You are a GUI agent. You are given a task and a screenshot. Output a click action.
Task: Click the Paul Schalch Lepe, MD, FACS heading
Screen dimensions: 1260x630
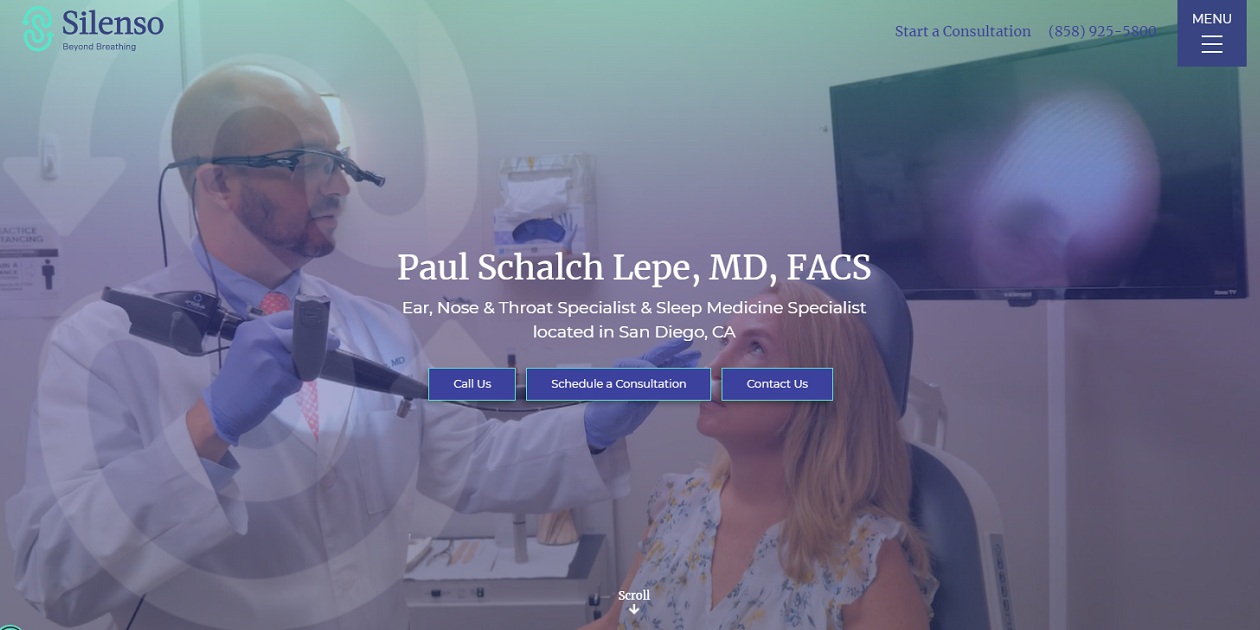634,267
